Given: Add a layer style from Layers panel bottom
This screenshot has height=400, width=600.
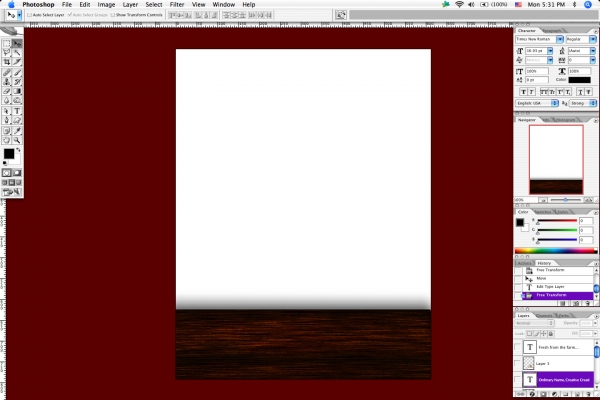Looking at the screenshot, I should [532, 394].
